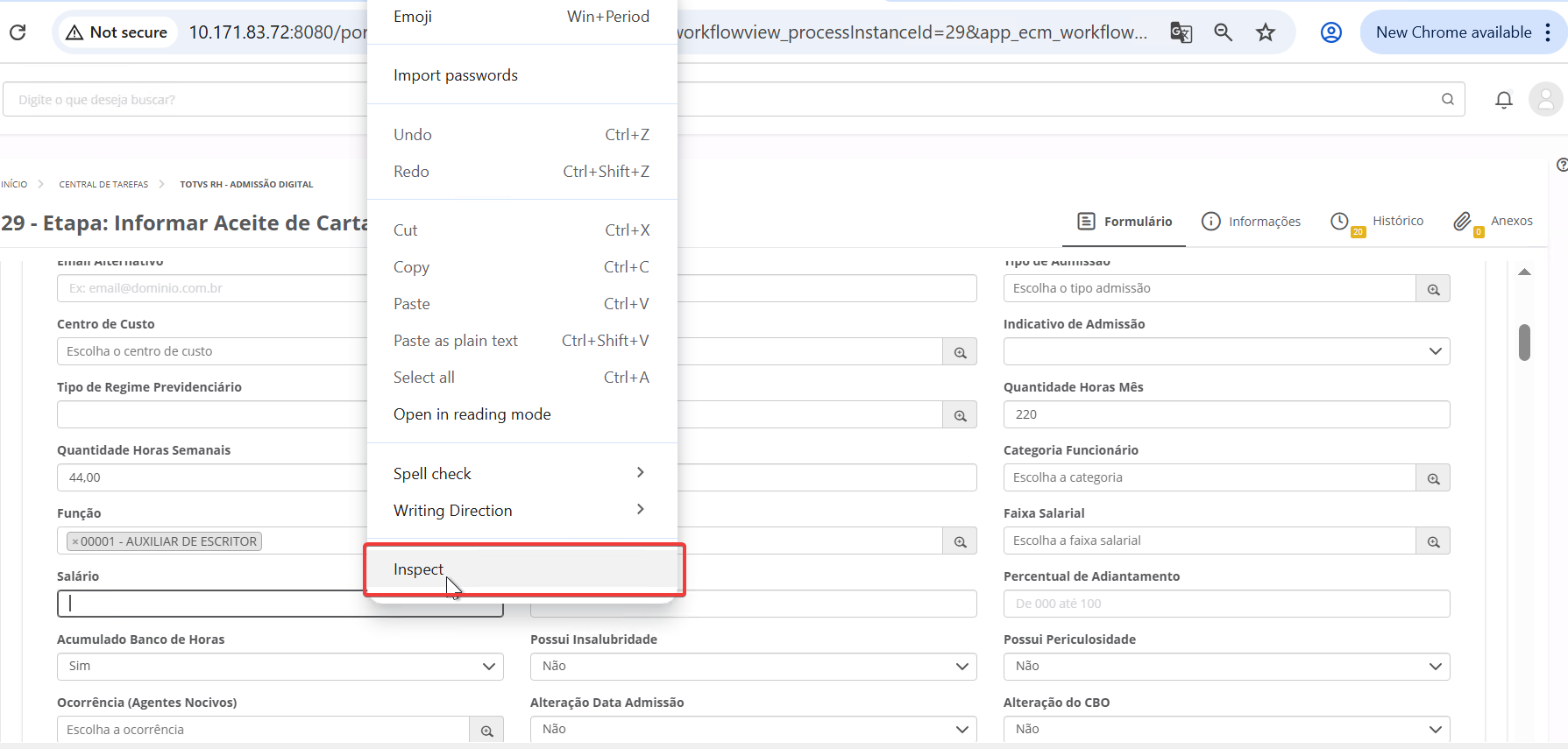Select Inspect in the context menu

[521, 569]
